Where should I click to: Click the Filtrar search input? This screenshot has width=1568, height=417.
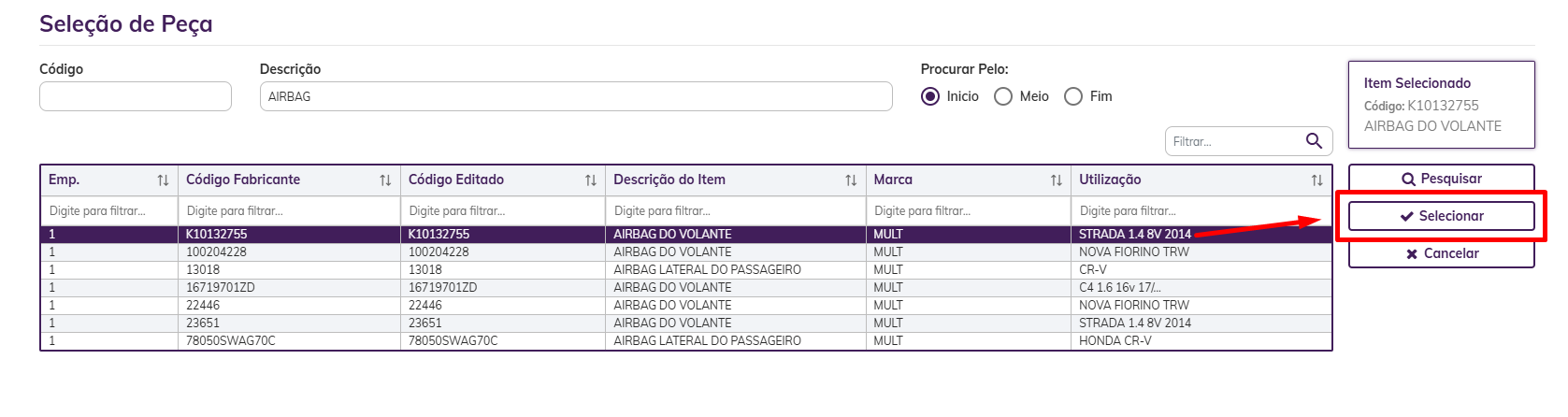pyautogui.click(x=1234, y=141)
